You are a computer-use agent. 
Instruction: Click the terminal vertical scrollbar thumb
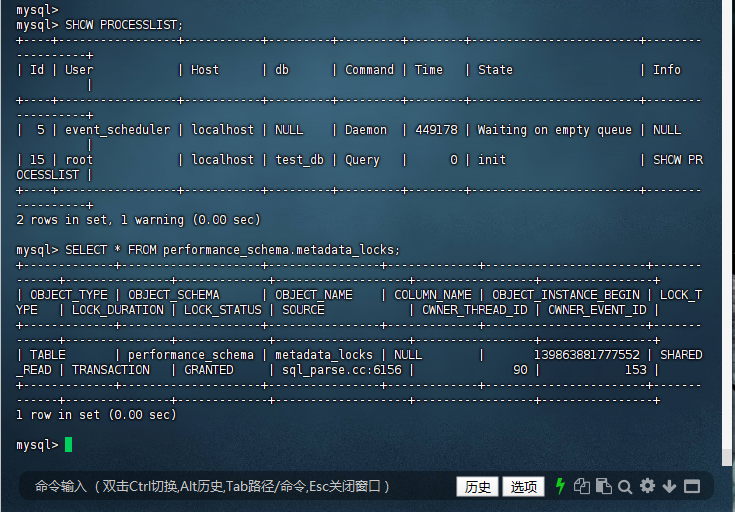(x=727, y=457)
